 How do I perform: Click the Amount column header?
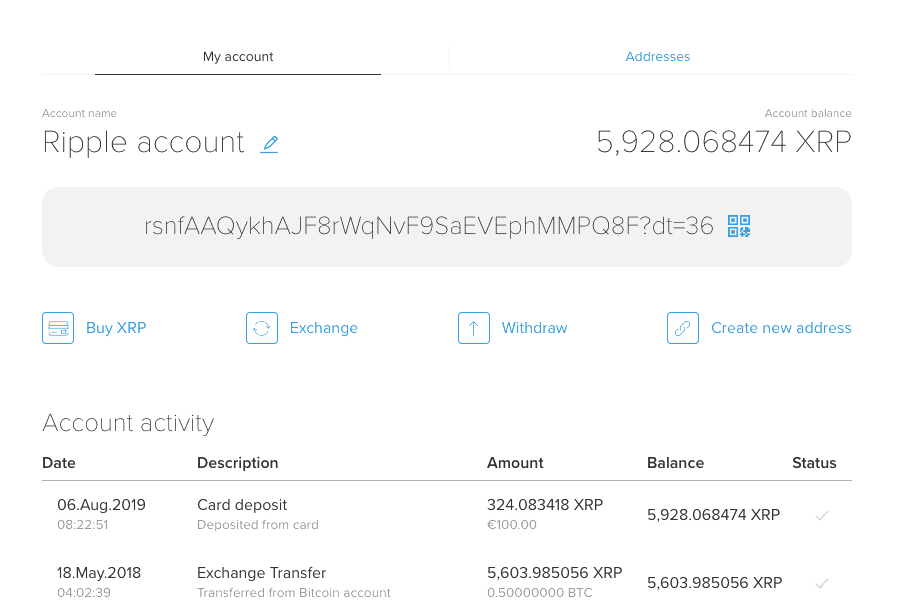tap(515, 463)
